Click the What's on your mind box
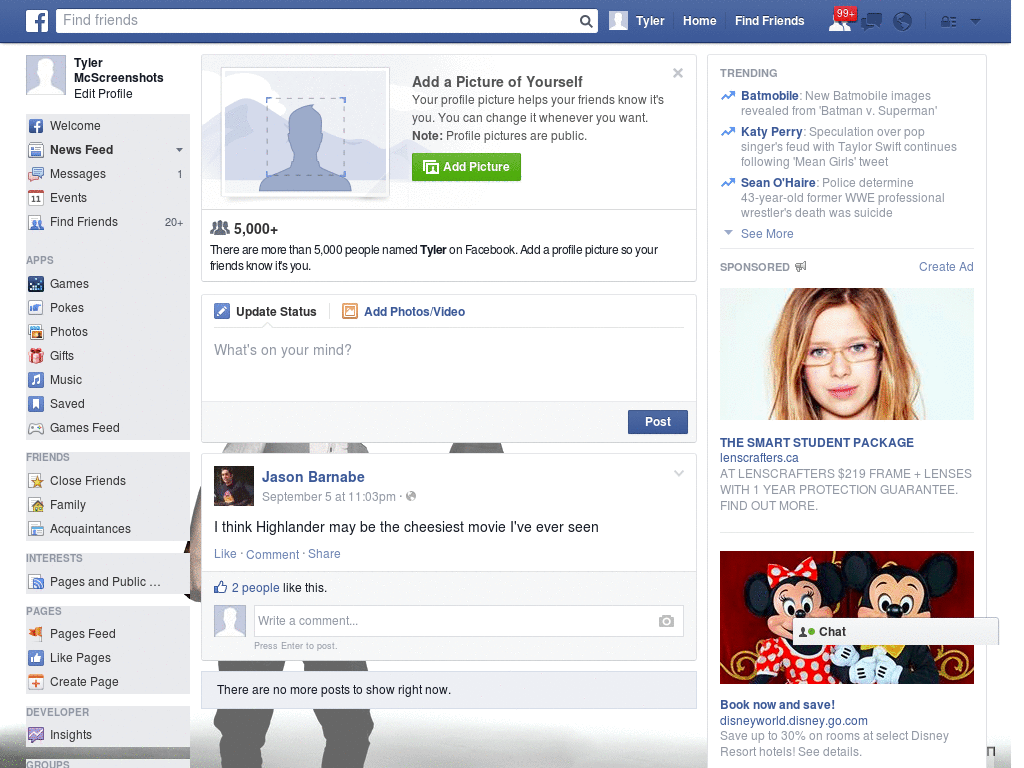The image size is (1024, 768). [x=449, y=366]
